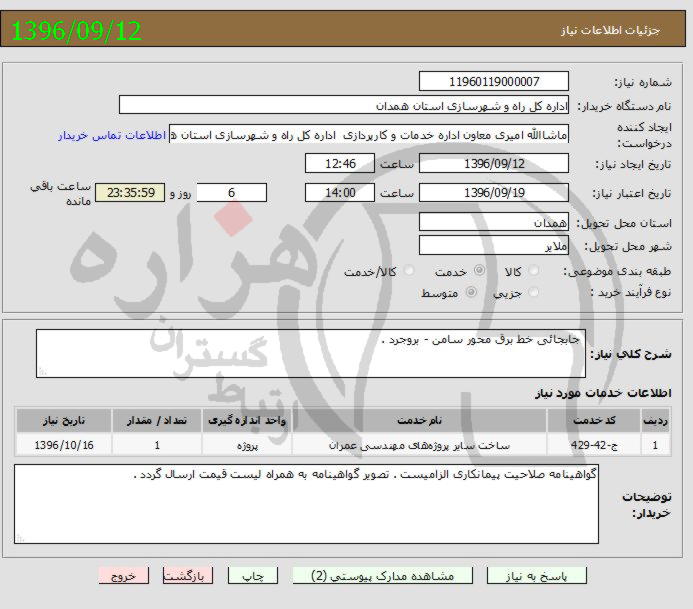Click remaining time field 23:35:59
Viewport: 693px width, 609px height.
pos(130,193)
